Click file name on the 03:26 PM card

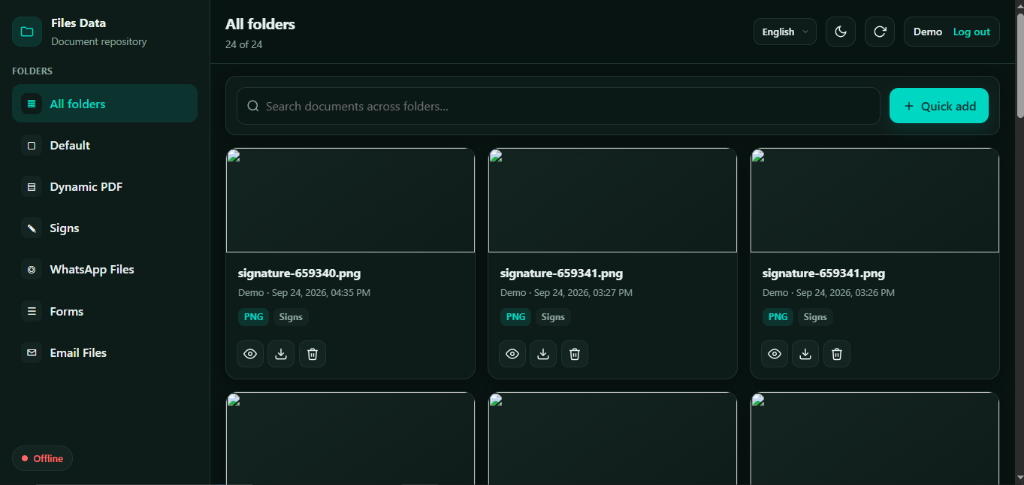click(x=824, y=273)
